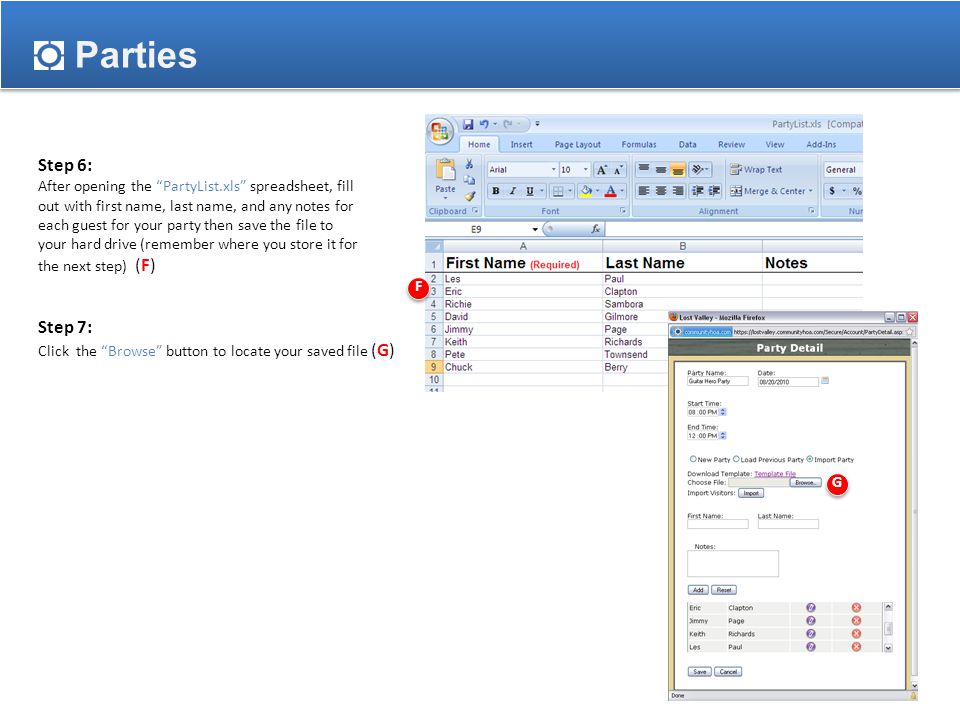This screenshot has width=960, height=720.
Task: Click info icon for Eric Clapton row
Action: pyautogui.click(x=811, y=607)
